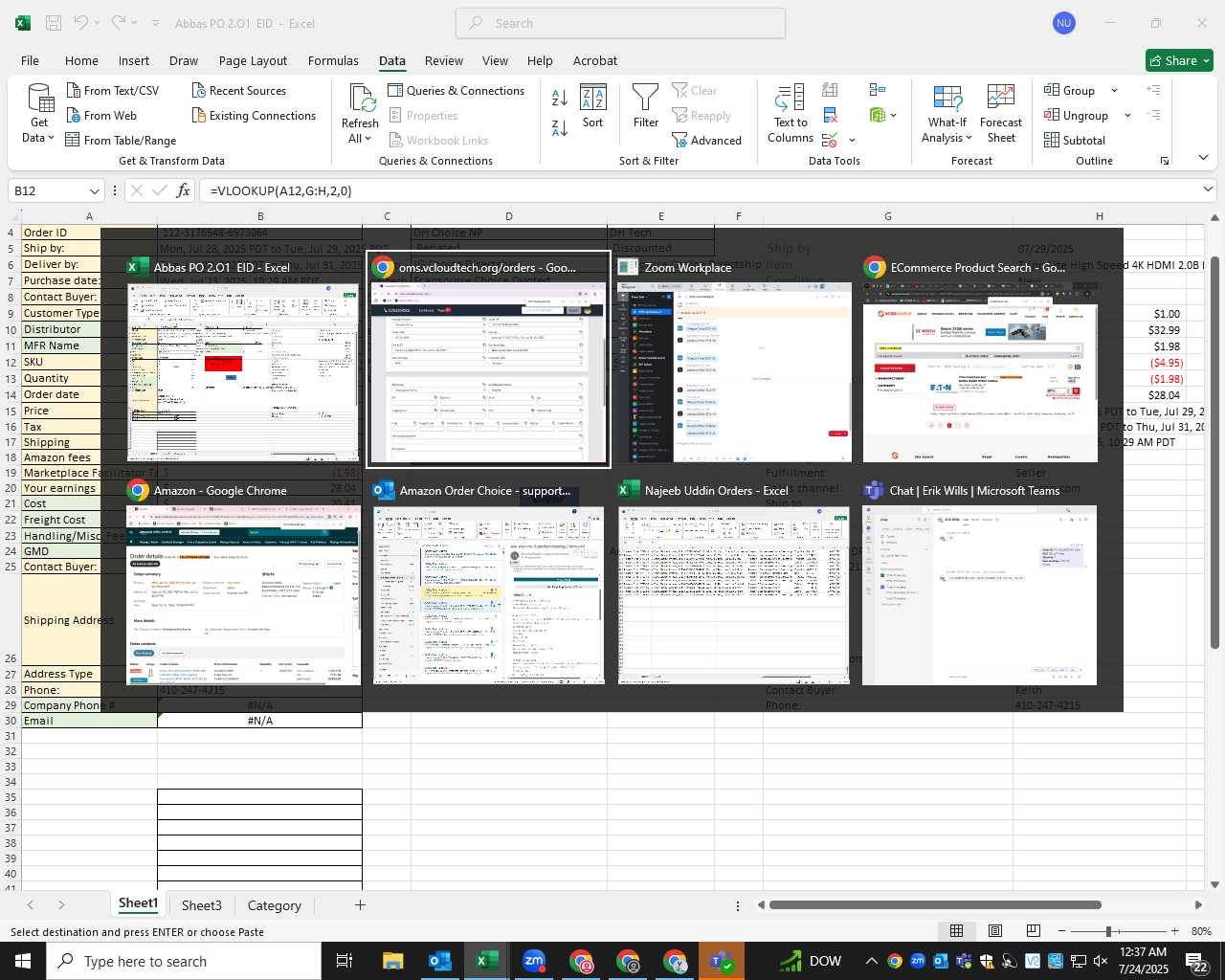Click the zoom slider handle
This screenshot has width=1225, height=980.
click(1108, 931)
